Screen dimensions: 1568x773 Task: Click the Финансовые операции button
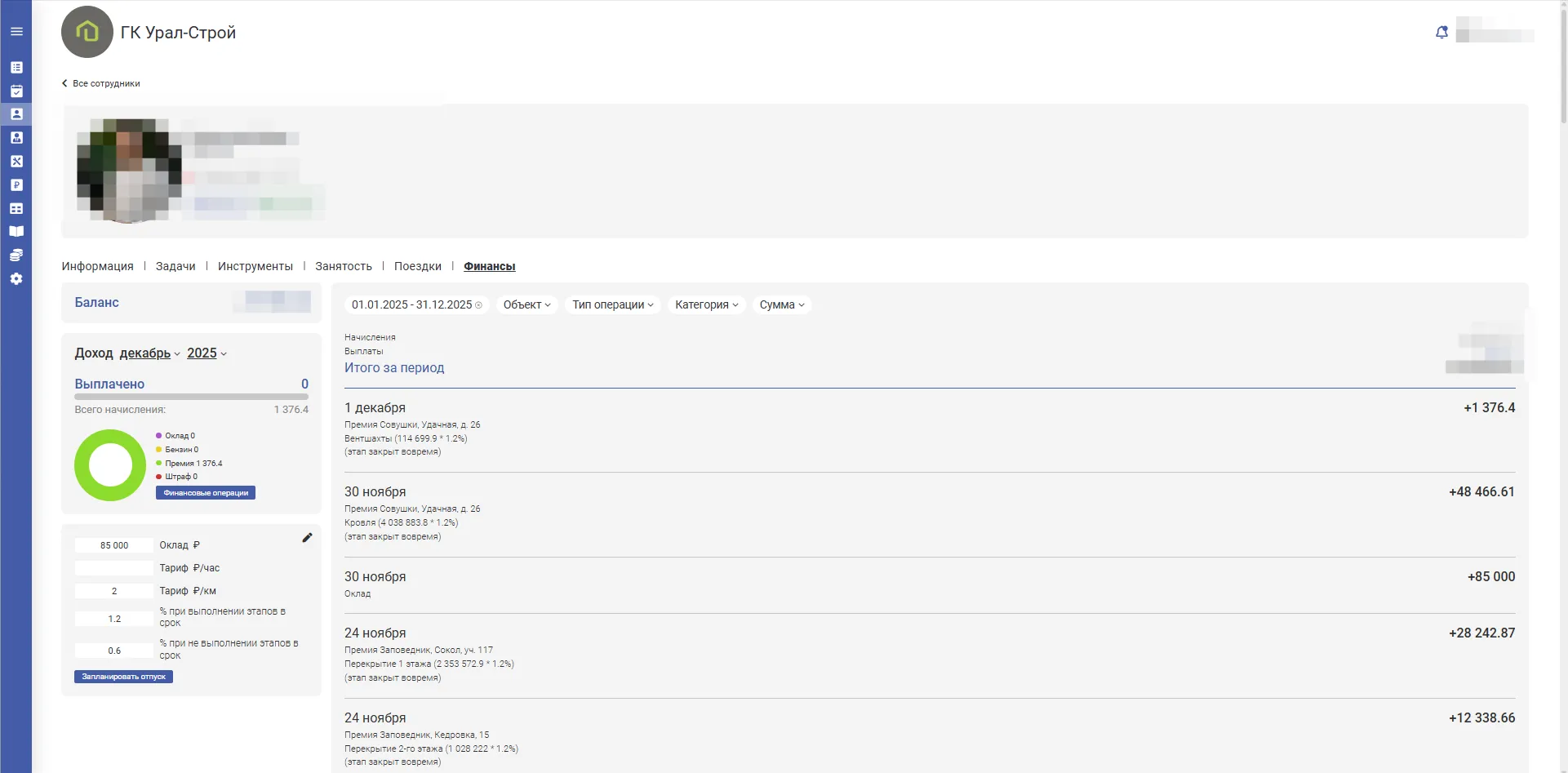click(206, 493)
